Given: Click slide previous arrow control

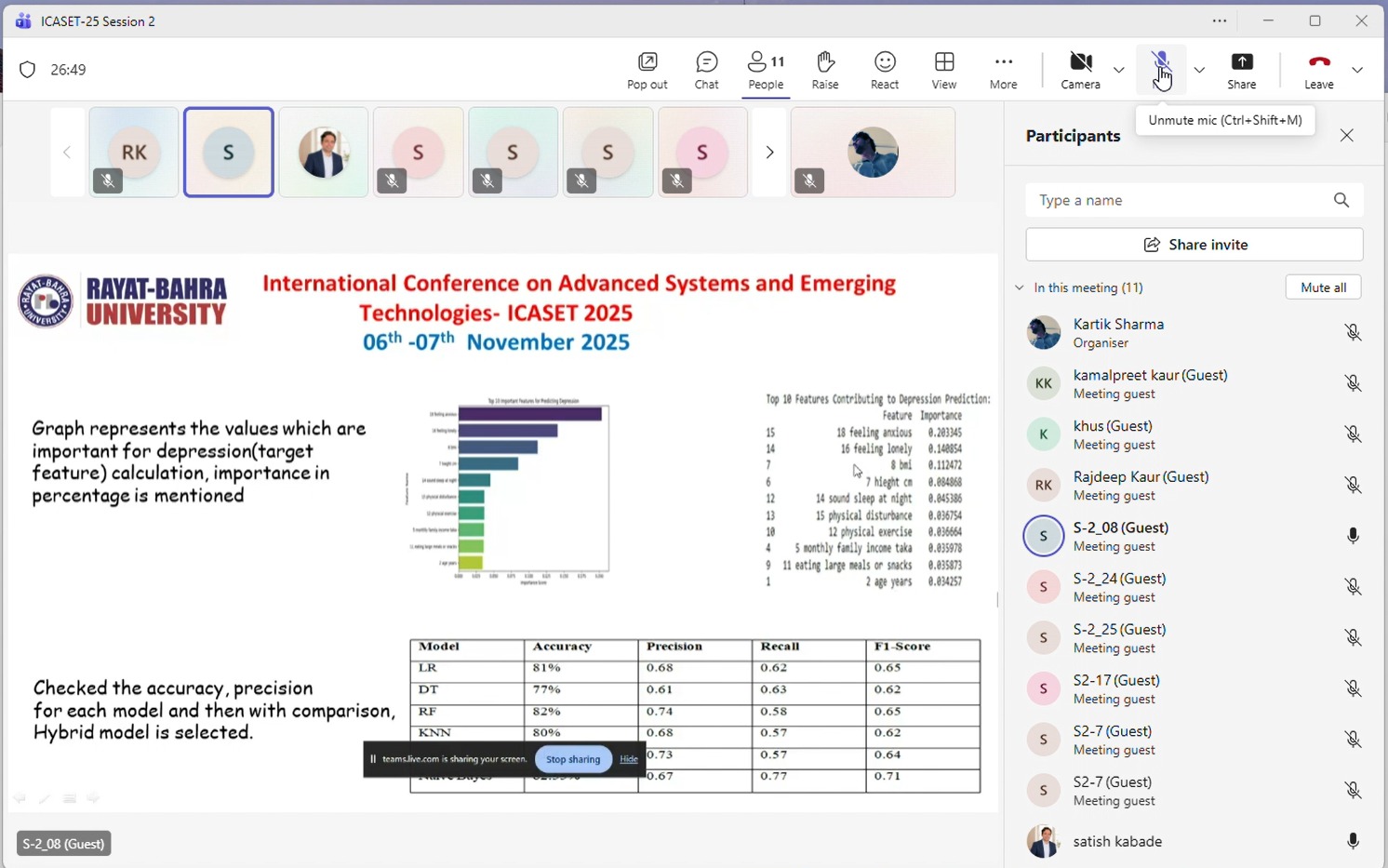Looking at the screenshot, I should click(20, 798).
